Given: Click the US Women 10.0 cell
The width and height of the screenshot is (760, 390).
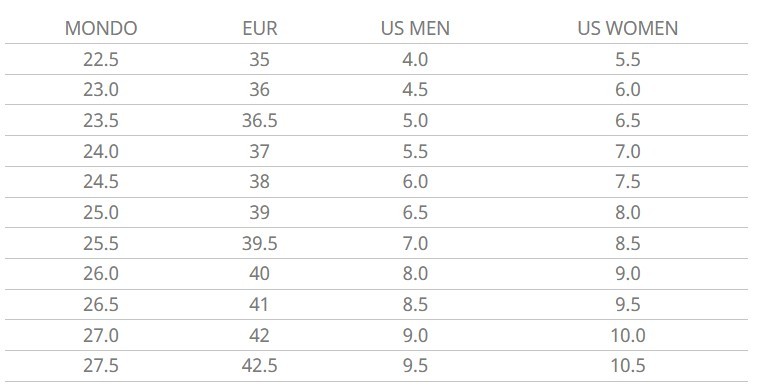Looking at the screenshot, I should click(628, 335).
